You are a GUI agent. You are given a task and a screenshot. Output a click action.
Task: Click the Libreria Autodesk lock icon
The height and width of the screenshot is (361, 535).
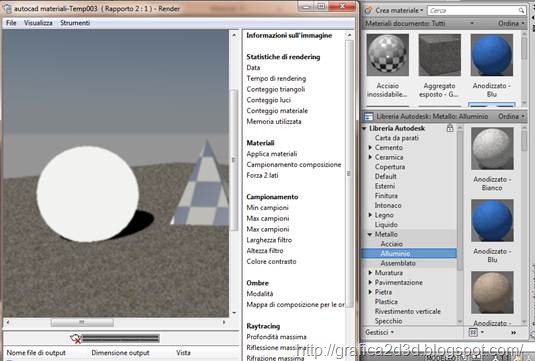click(450, 128)
